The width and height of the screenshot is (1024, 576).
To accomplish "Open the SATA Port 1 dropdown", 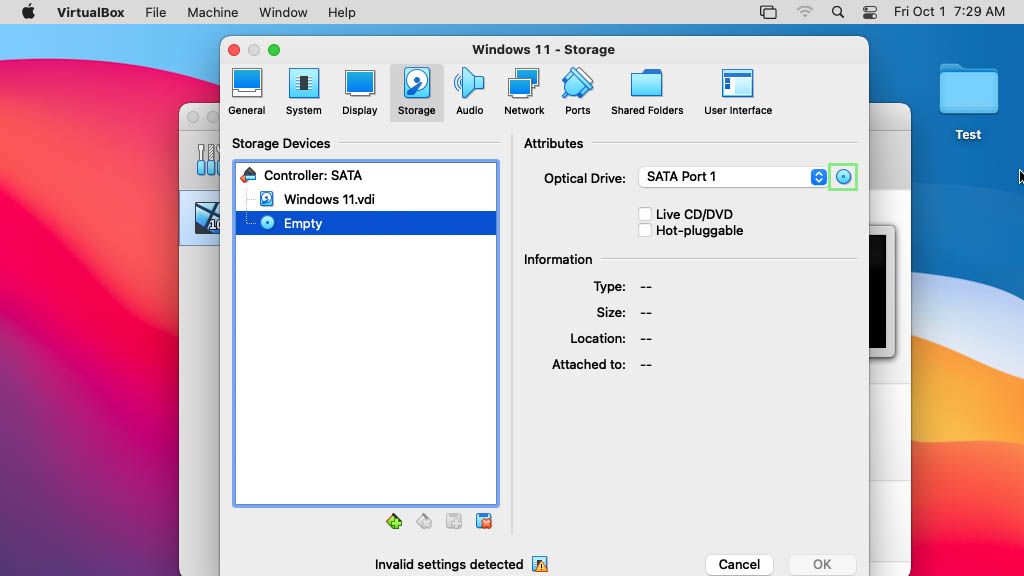I will click(x=818, y=176).
